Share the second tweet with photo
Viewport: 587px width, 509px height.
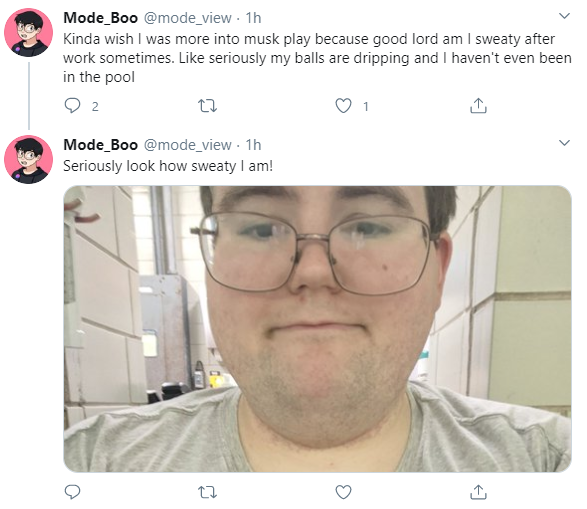tap(478, 492)
